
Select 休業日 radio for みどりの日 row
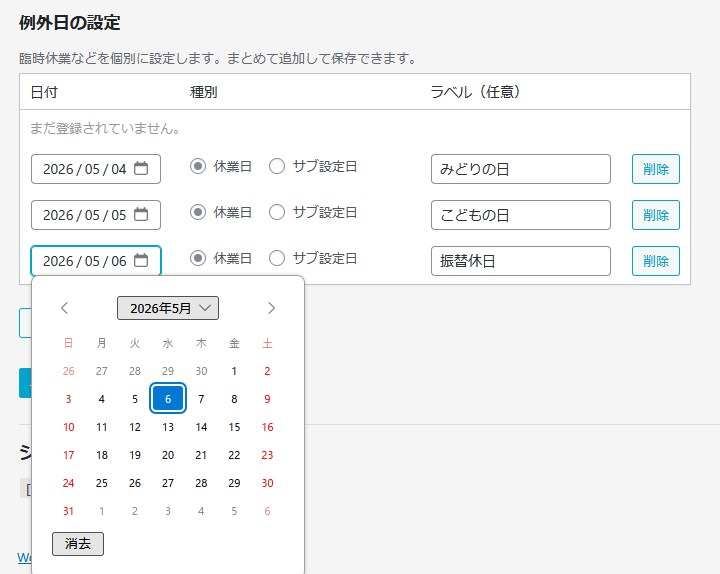[x=198, y=166]
